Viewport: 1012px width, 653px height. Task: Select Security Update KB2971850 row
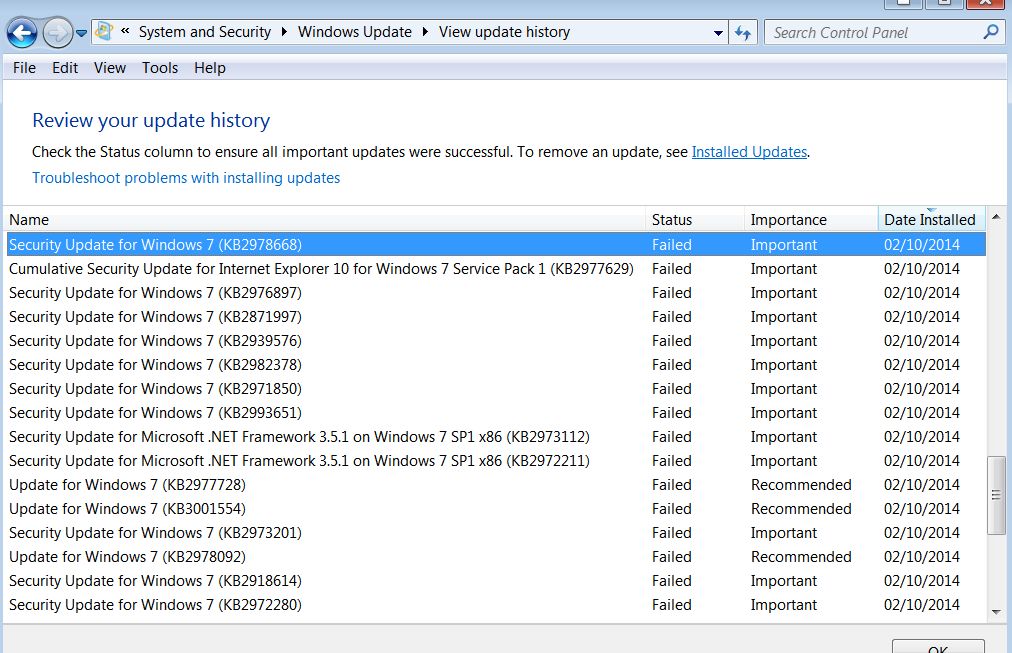[496, 388]
